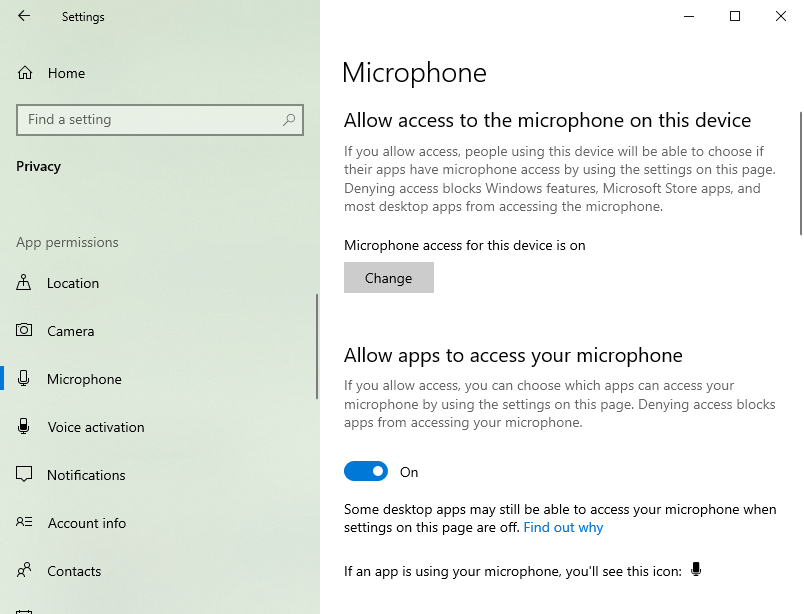Image resolution: width=804 pixels, height=614 pixels.
Task: Click 'Allow apps to access your microphone' heading
Action: (x=513, y=355)
